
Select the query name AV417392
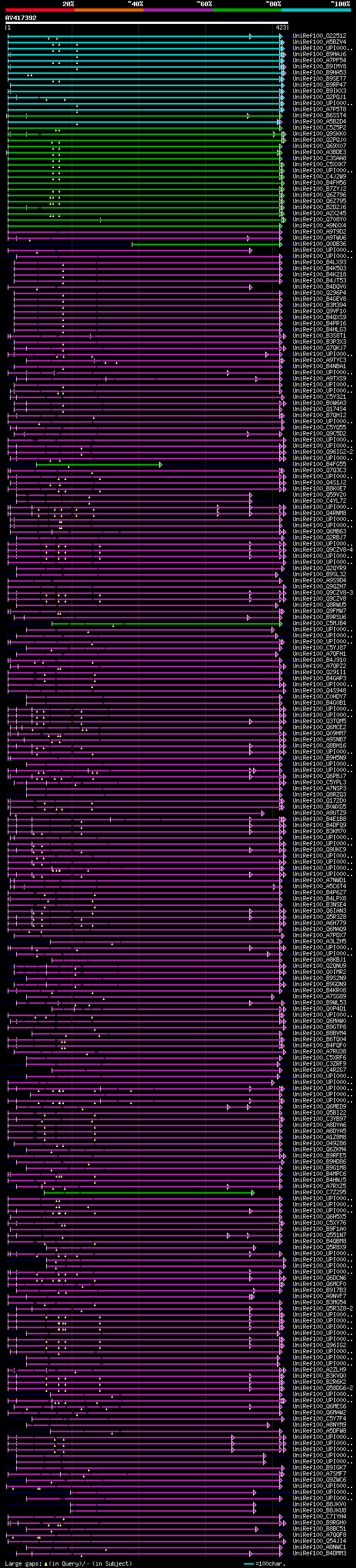click(x=21, y=18)
